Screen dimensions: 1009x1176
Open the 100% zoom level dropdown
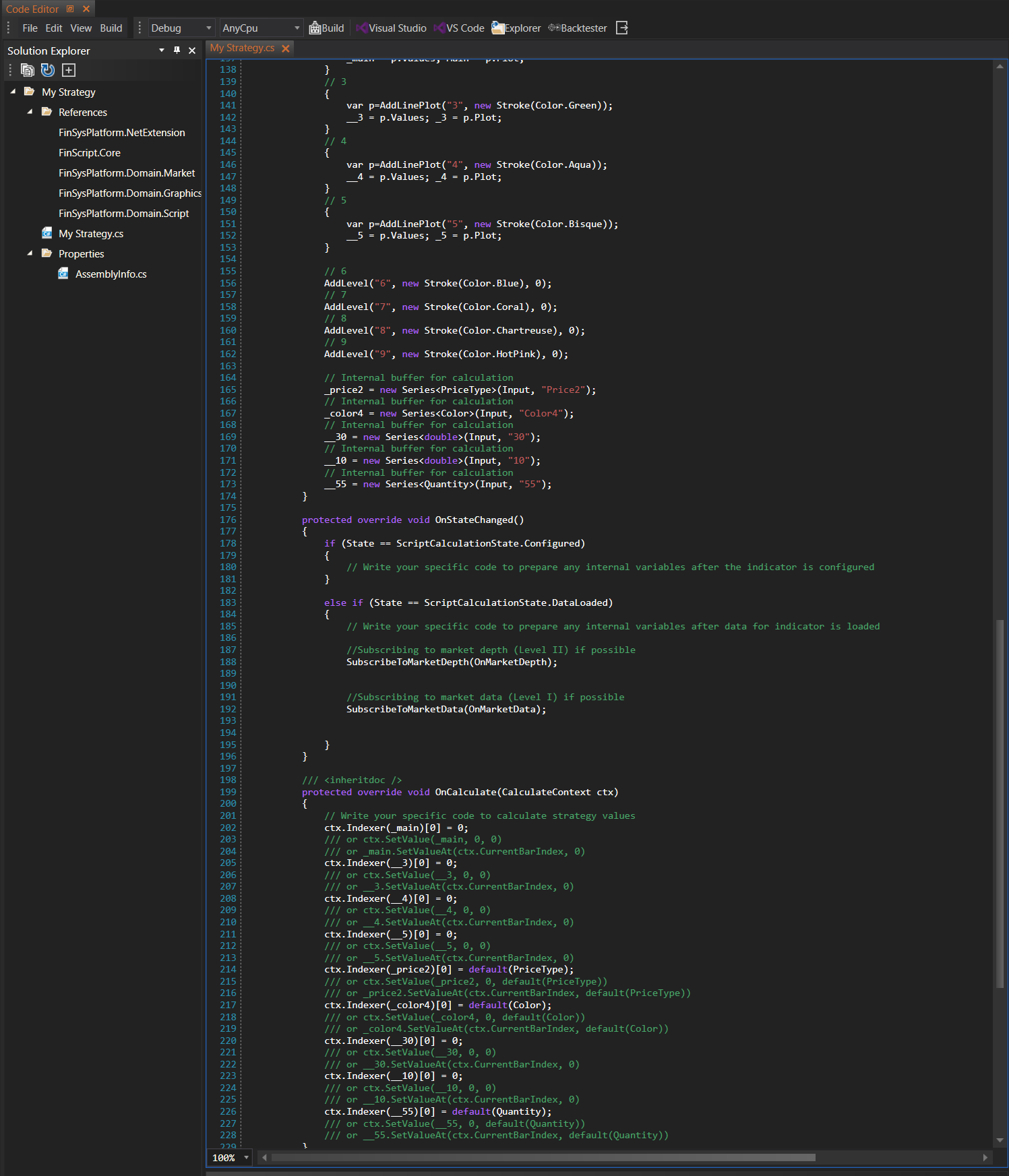click(247, 1158)
